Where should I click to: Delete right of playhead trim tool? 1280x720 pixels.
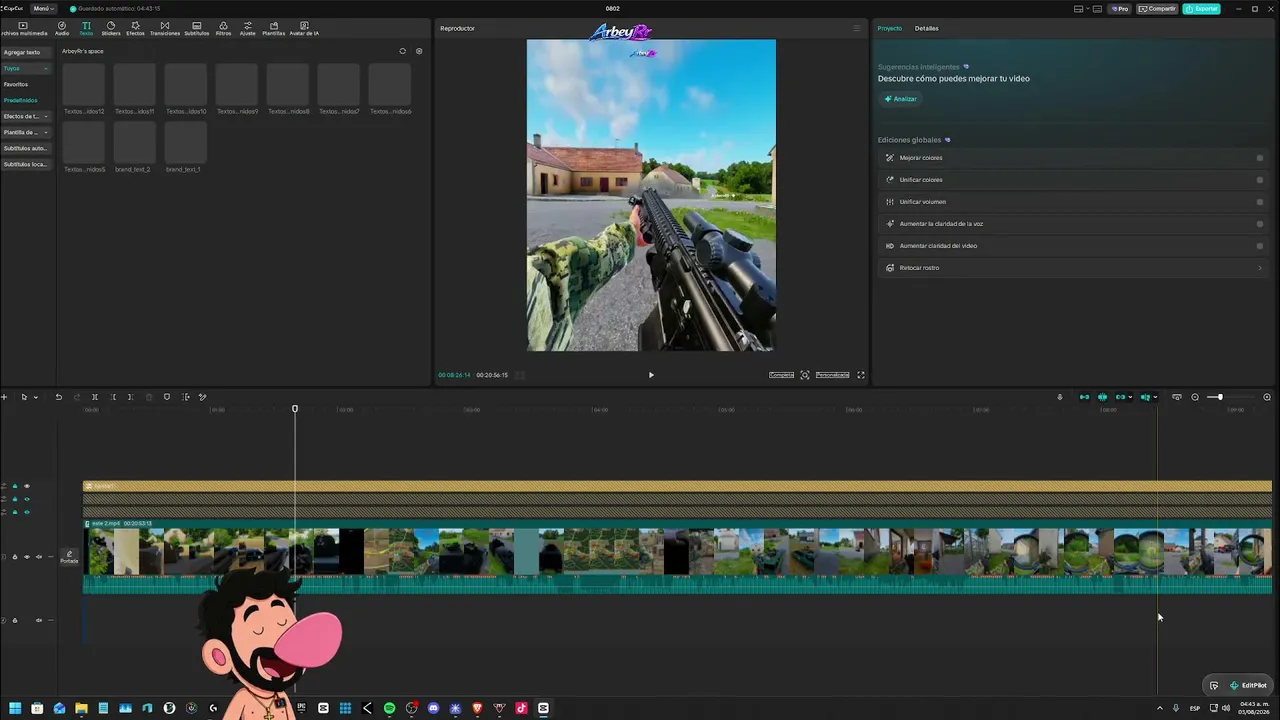coord(130,397)
